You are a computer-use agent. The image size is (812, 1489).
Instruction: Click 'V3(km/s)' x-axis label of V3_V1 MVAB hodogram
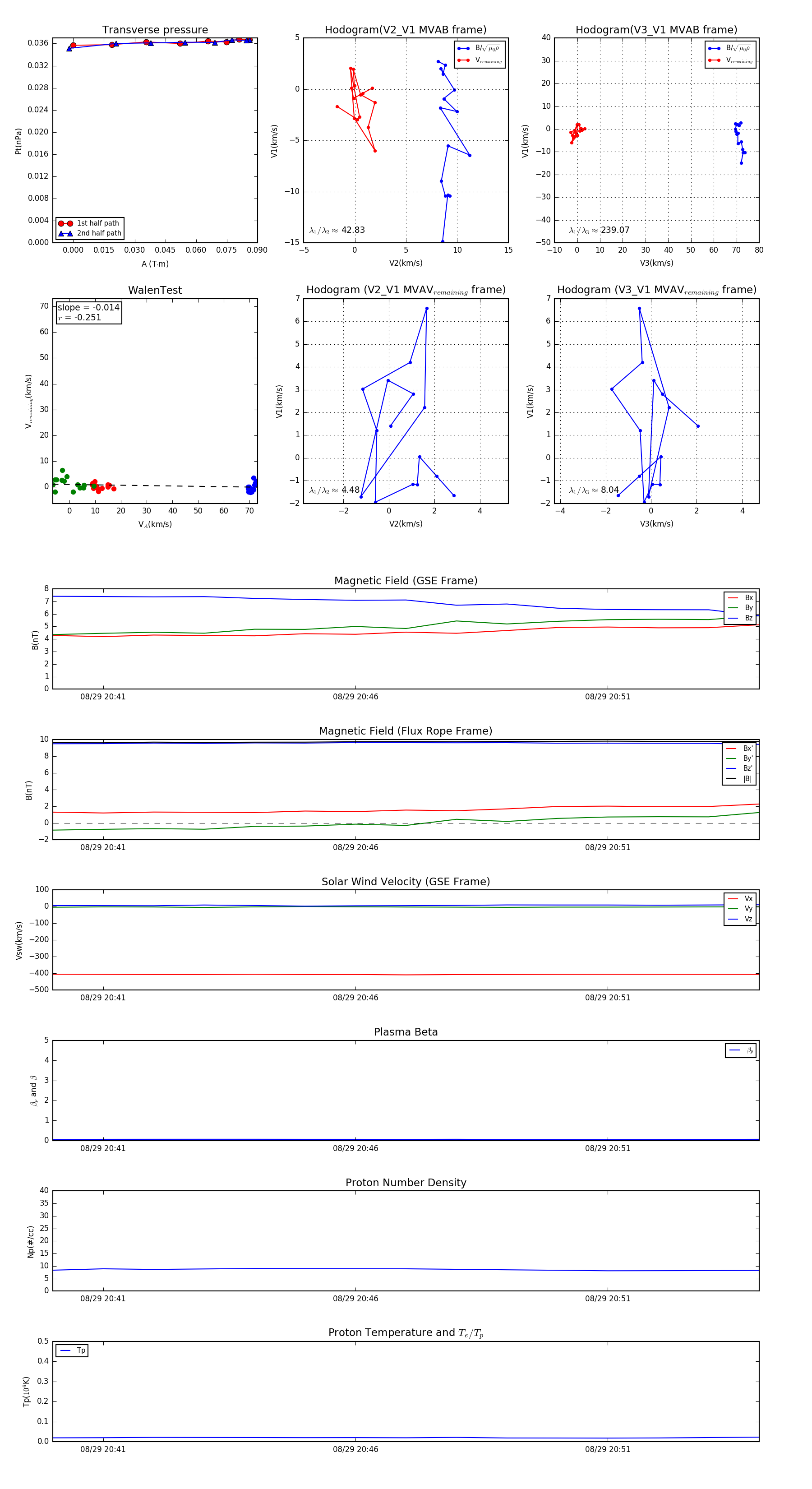click(656, 264)
